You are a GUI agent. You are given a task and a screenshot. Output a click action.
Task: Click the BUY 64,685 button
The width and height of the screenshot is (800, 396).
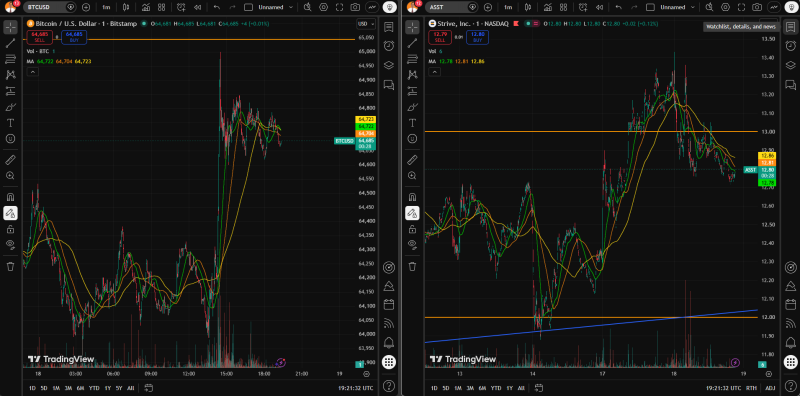[70, 37]
